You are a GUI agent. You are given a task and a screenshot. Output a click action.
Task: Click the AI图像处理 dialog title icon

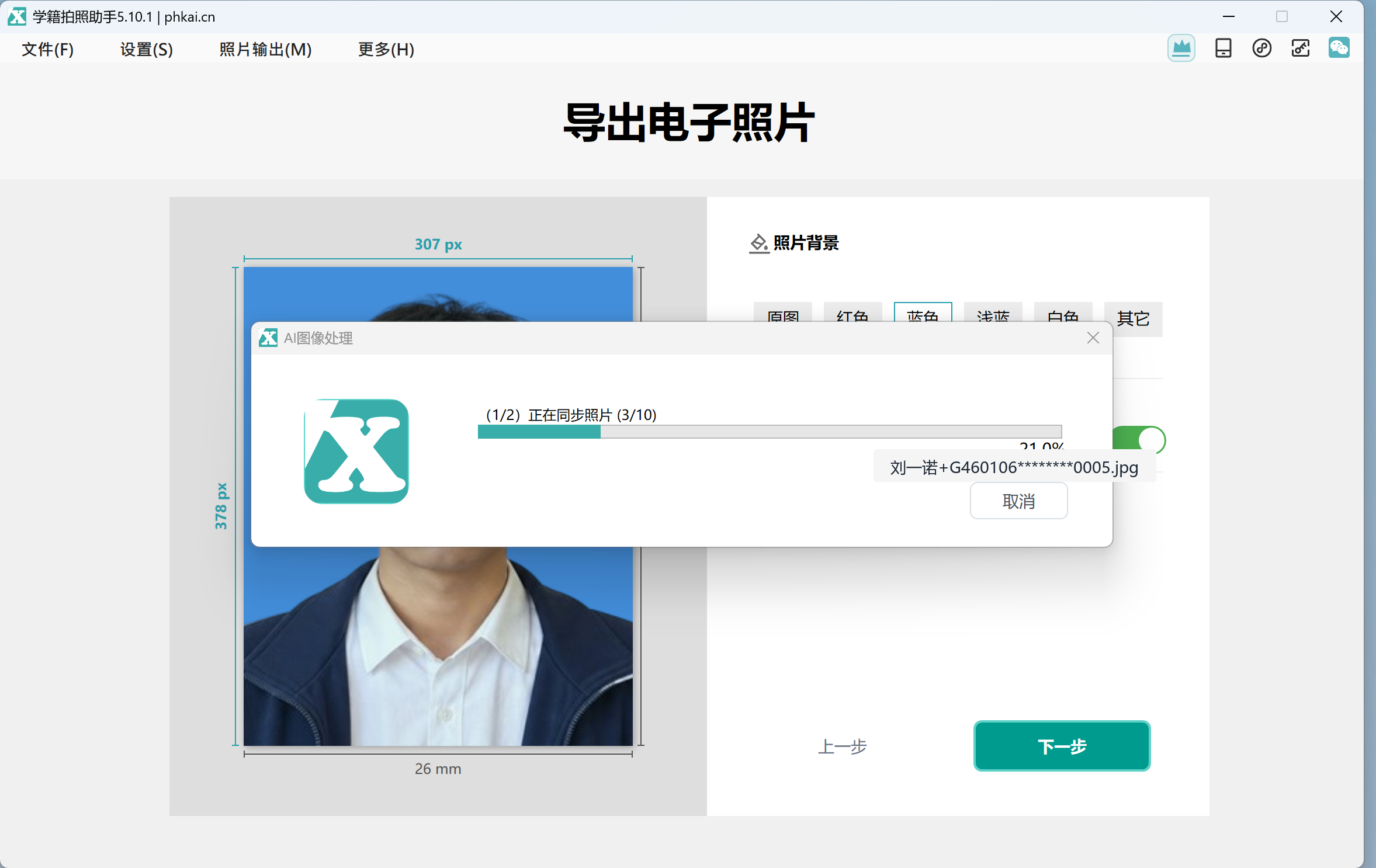(x=268, y=338)
